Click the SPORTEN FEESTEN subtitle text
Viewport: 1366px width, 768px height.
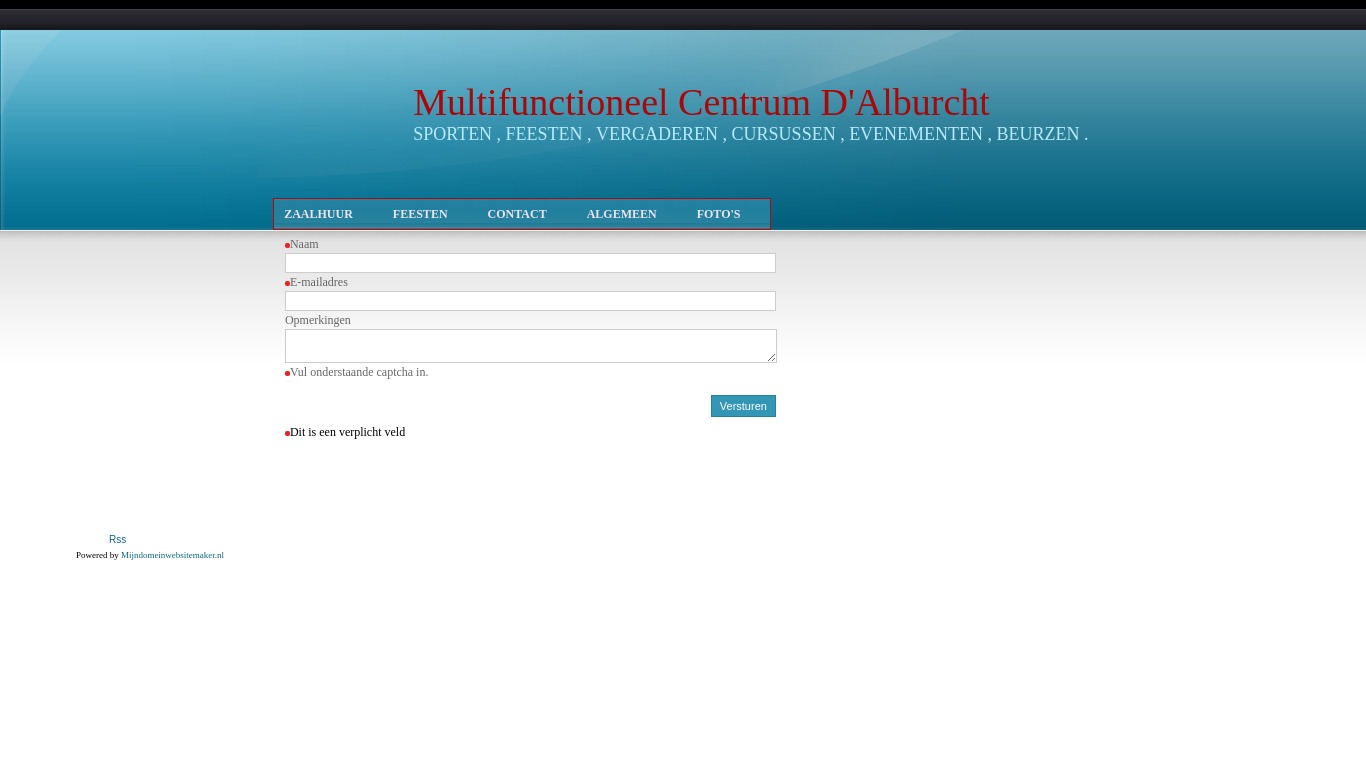(x=750, y=134)
